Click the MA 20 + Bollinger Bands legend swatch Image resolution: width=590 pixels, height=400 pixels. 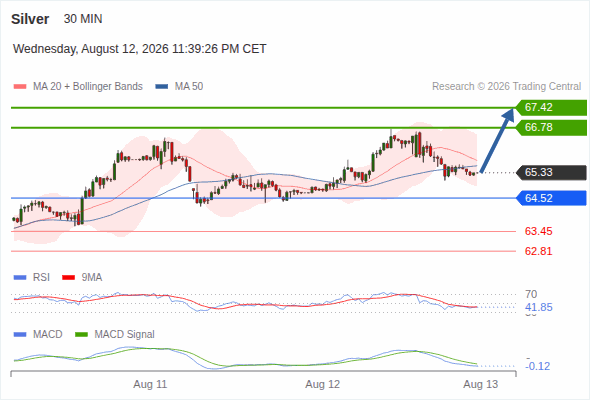[20, 87]
